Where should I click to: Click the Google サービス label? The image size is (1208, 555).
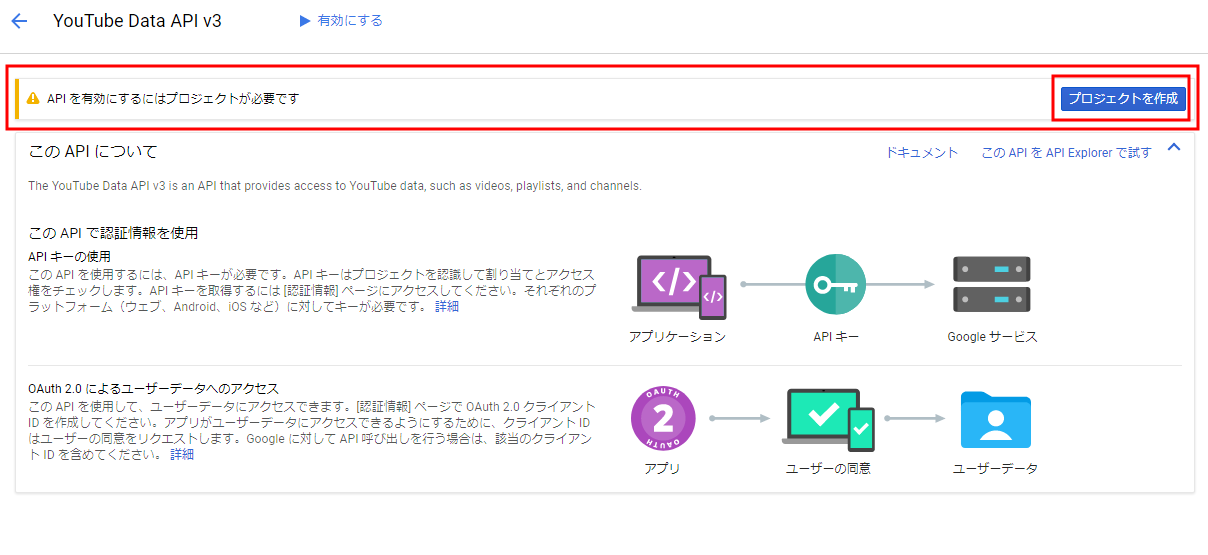[x=992, y=337]
